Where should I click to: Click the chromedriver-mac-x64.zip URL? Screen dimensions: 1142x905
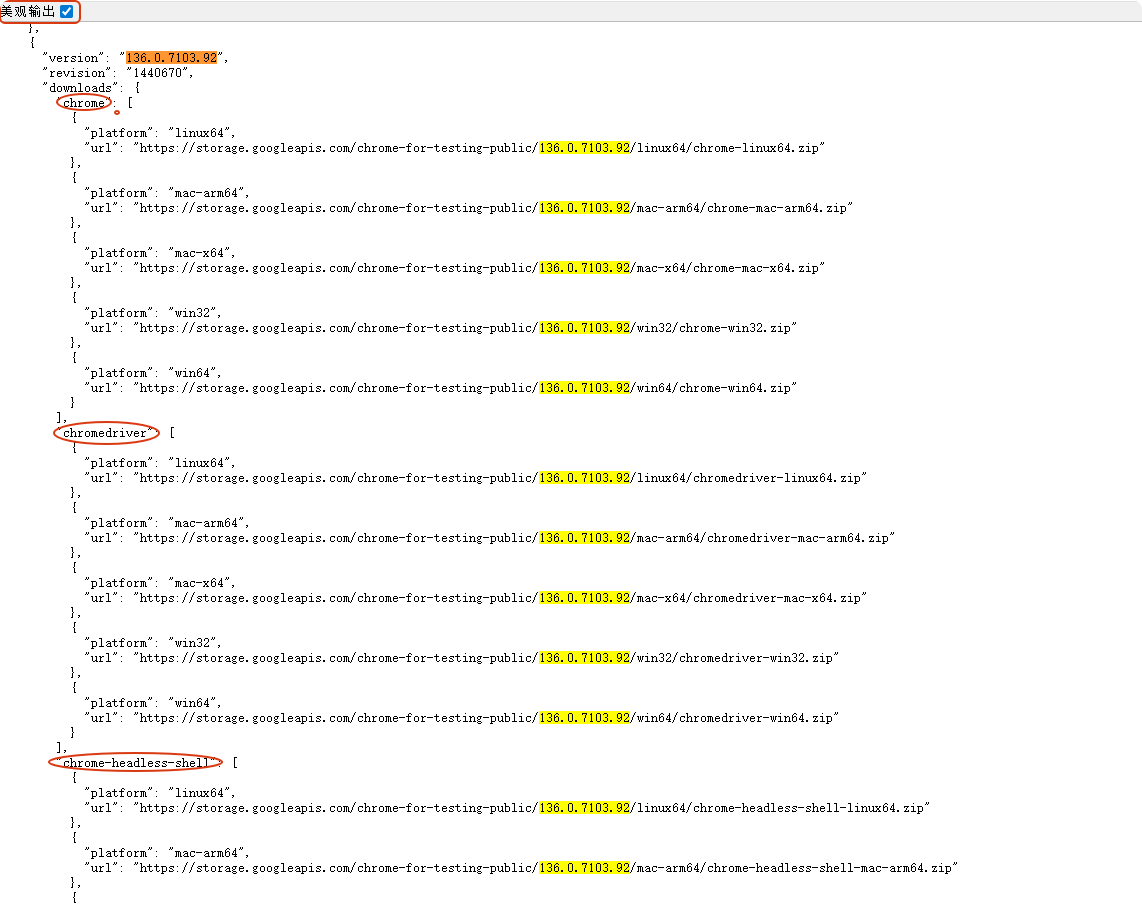(500, 598)
